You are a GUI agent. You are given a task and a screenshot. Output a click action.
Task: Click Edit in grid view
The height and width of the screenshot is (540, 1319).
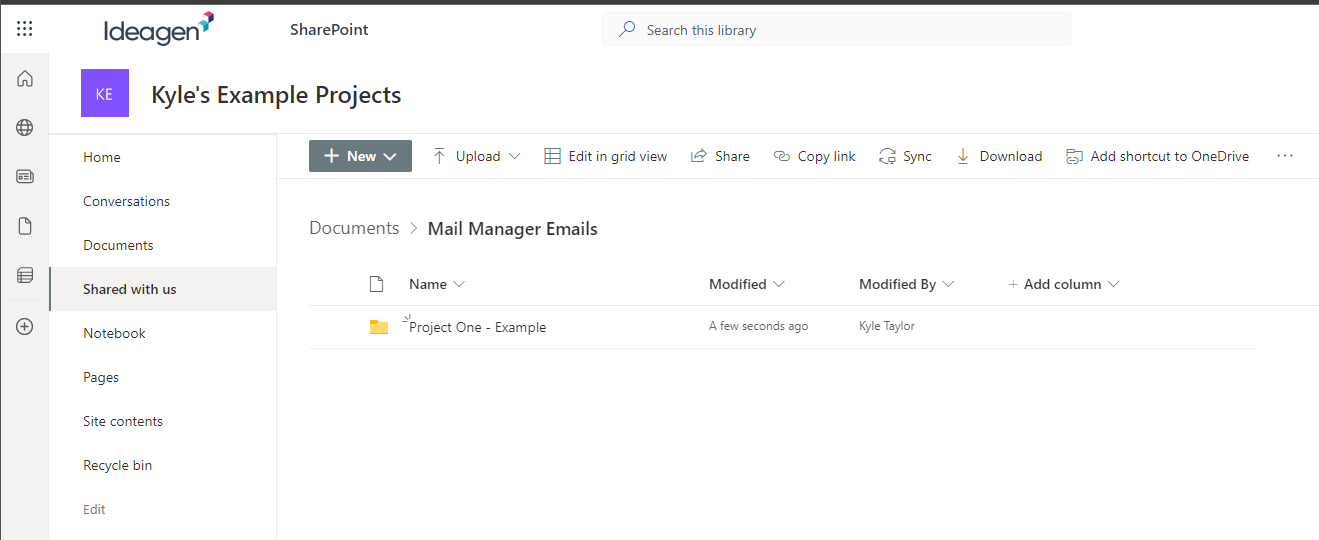(605, 156)
